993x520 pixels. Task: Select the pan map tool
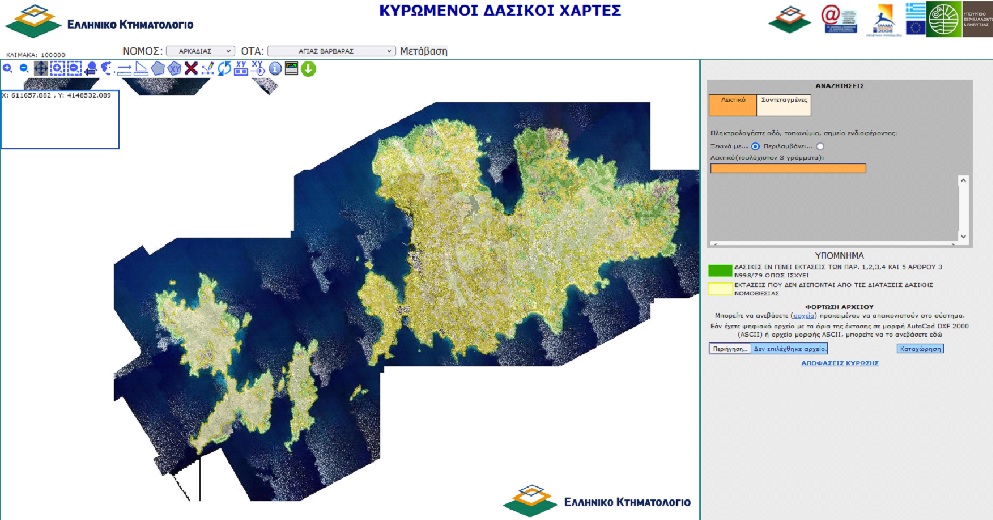pos(41,68)
